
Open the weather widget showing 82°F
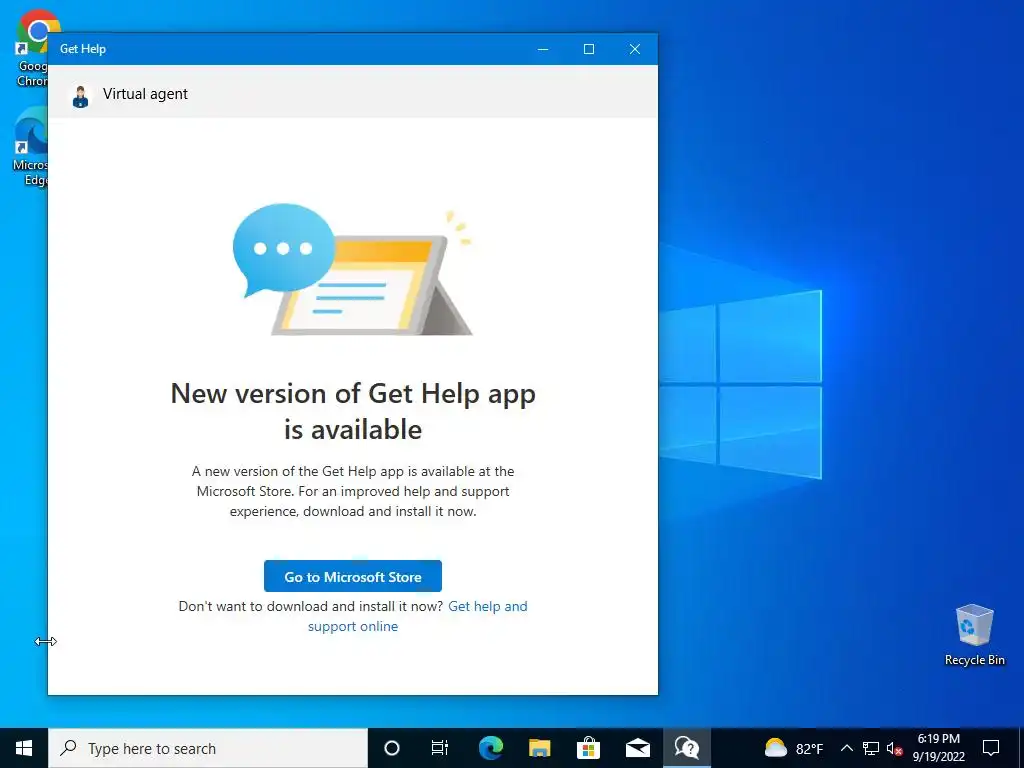(793, 748)
